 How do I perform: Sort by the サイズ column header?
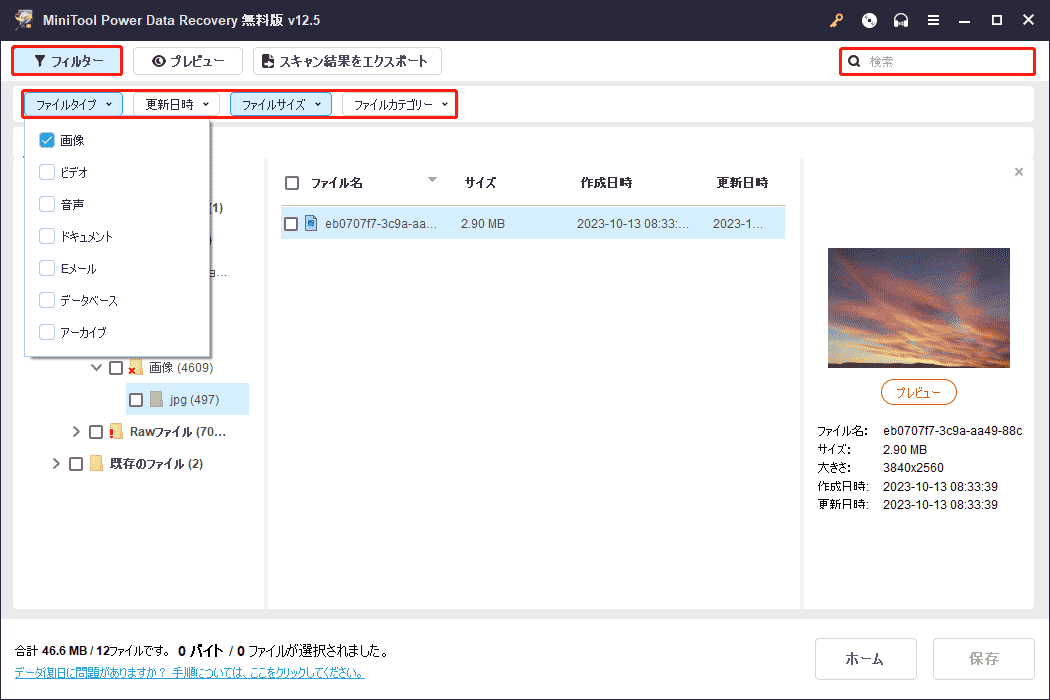(480, 183)
